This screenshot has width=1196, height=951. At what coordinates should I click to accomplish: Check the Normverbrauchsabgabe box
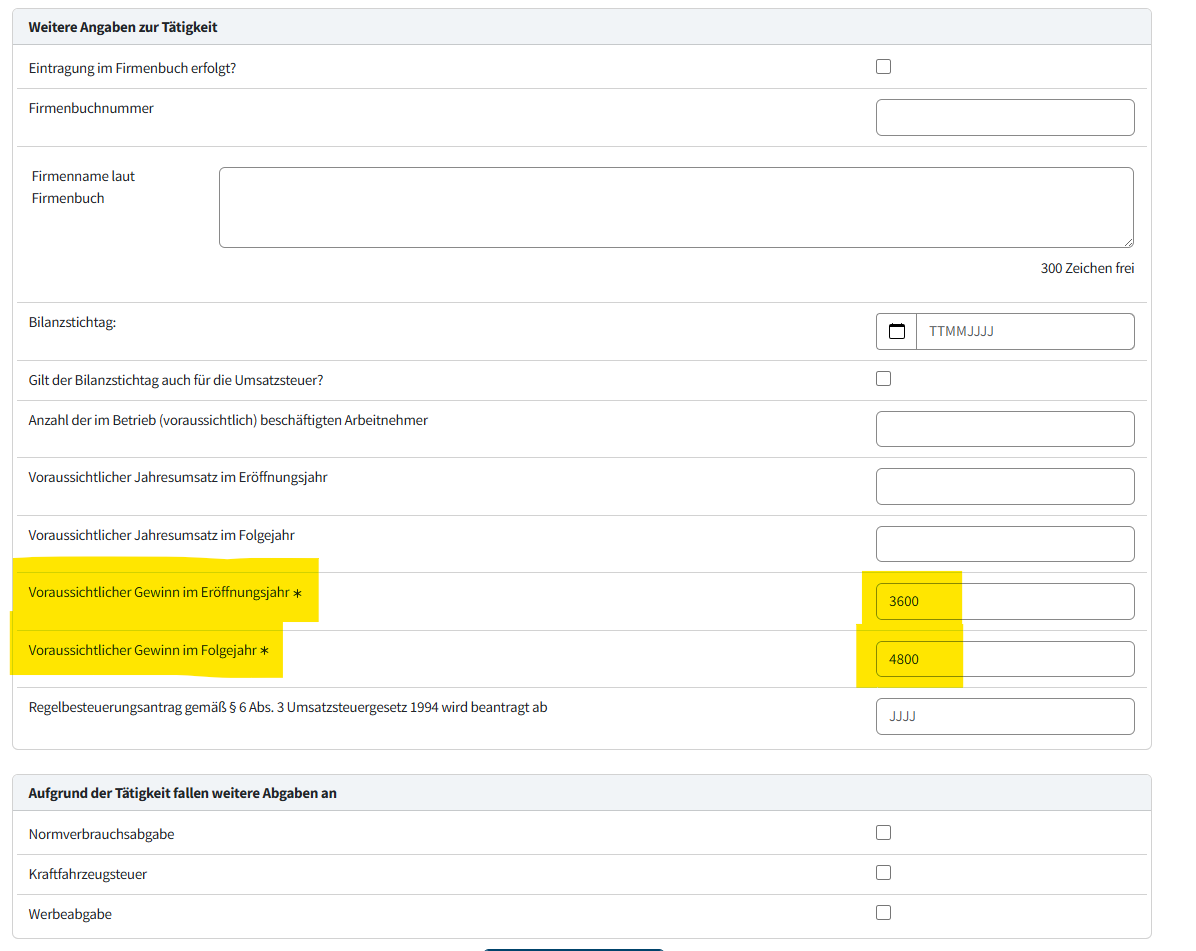(x=883, y=833)
